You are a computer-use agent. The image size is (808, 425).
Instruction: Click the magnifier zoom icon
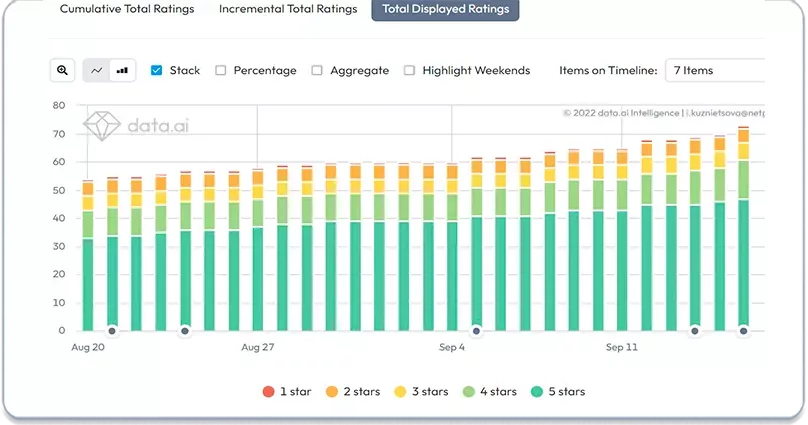[x=62, y=70]
